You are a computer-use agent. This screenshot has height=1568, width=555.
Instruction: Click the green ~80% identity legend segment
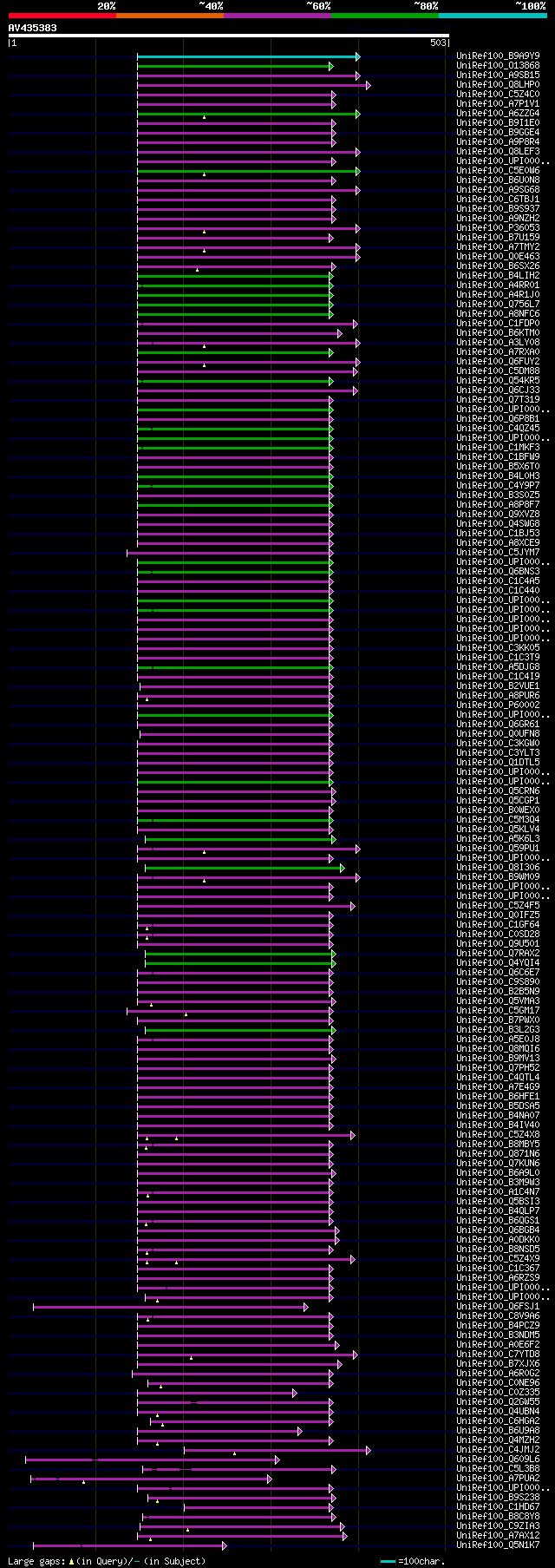point(385,16)
